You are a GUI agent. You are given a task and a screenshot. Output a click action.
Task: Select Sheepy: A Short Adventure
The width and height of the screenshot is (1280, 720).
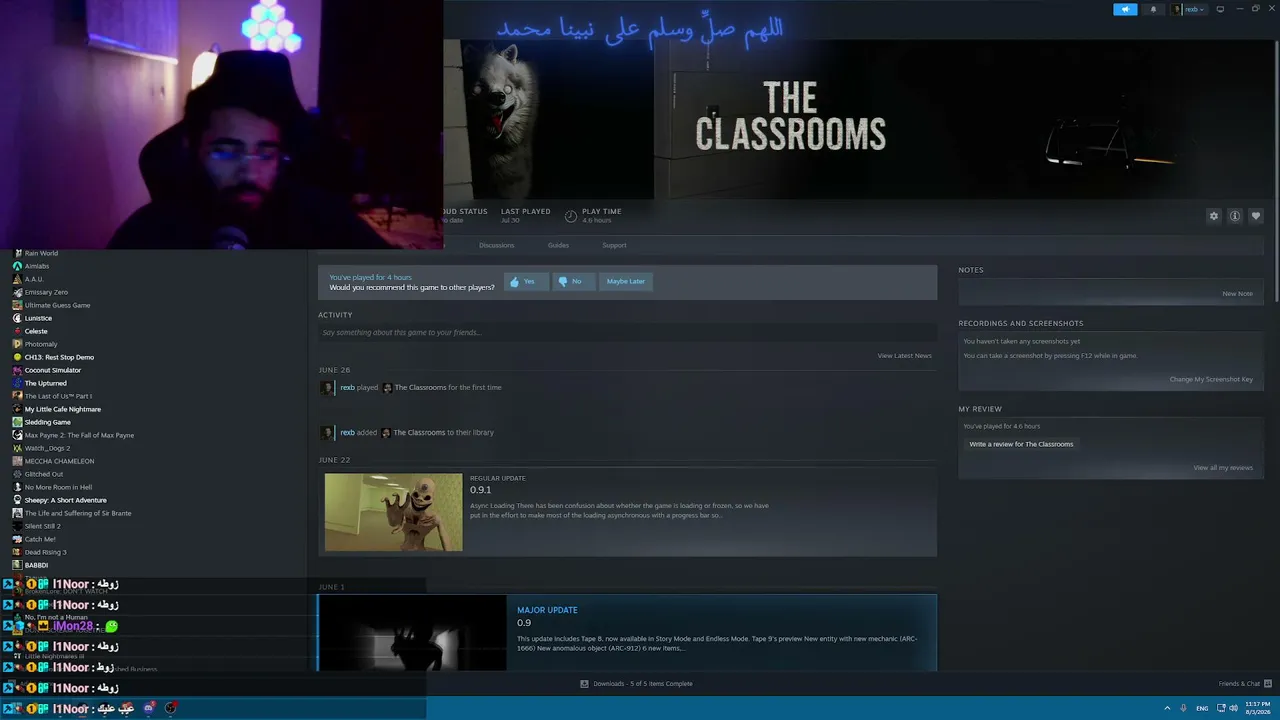click(x=65, y=501)
